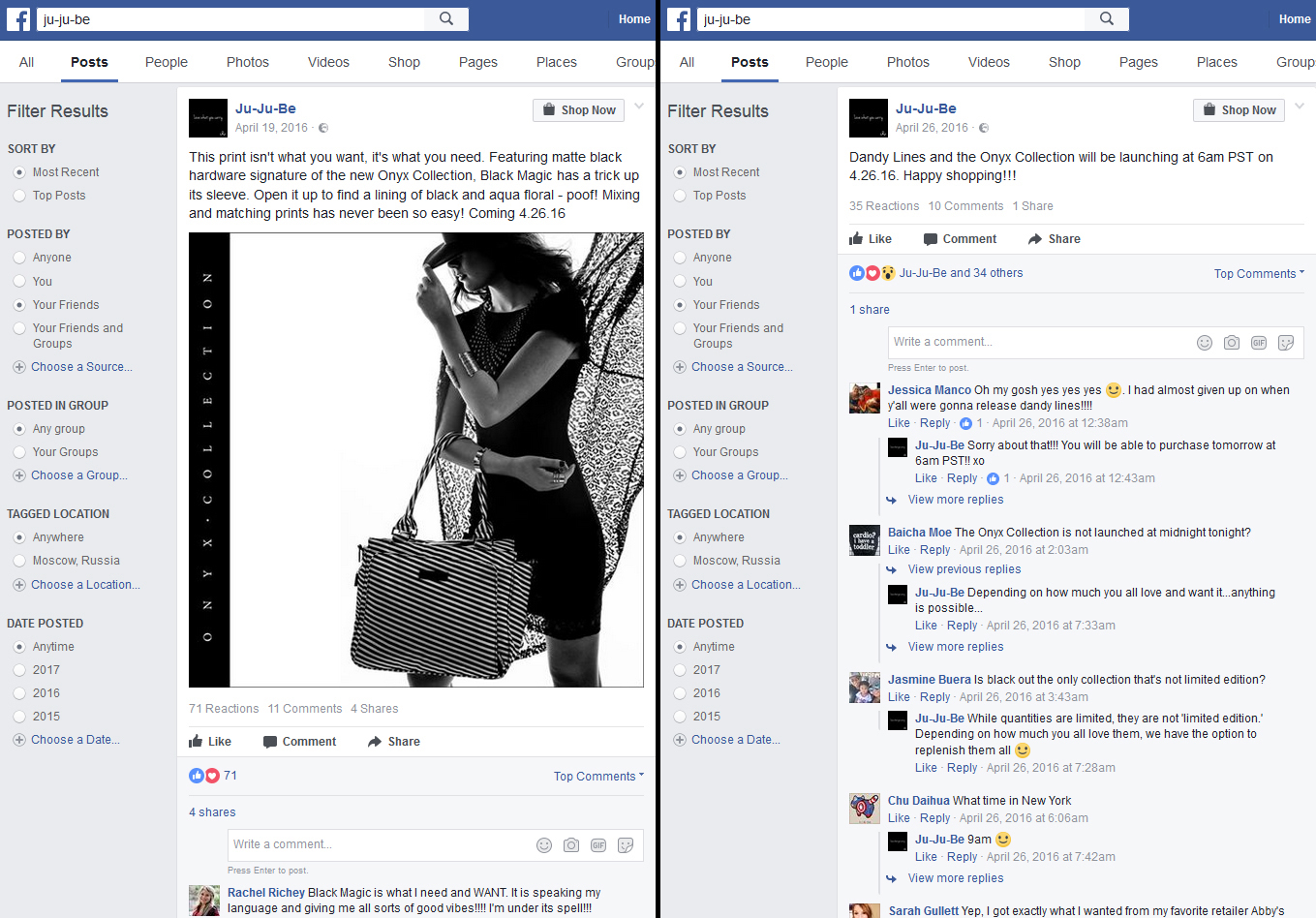1316x918 pixels.
Task: Click Comment on April 19 post
Action: coord(300,742)
